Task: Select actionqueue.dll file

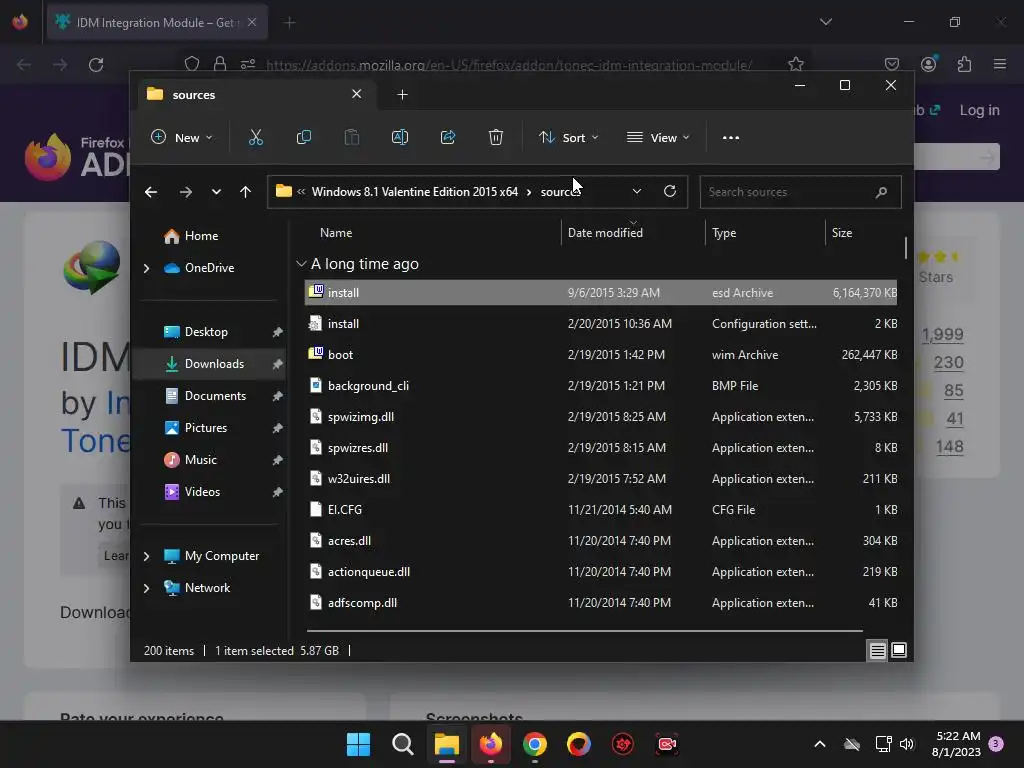Action: 600,571
